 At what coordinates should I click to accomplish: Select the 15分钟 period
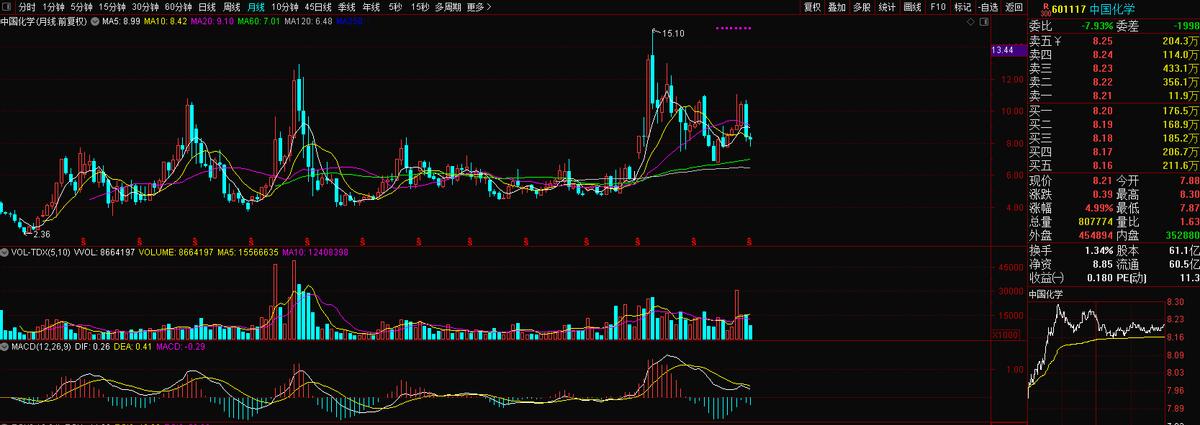(113, 6)
